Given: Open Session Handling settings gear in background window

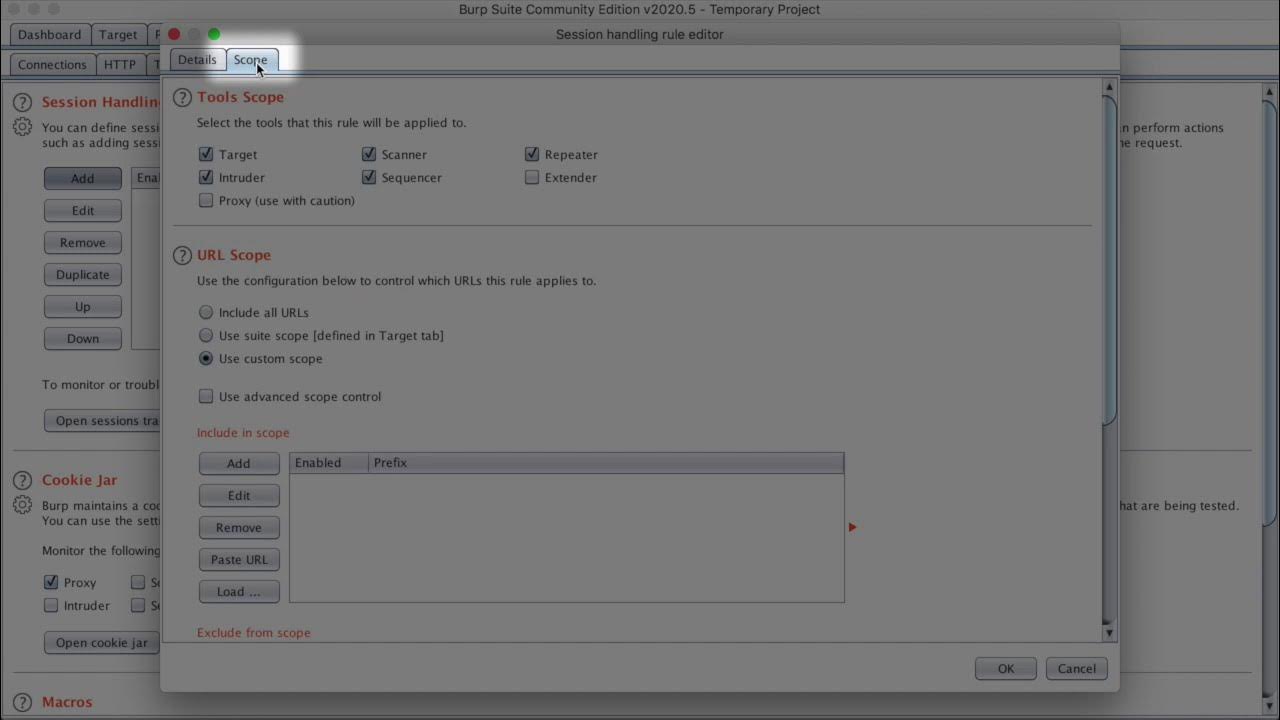Looking at the screenshot, I should click(22, 128).
